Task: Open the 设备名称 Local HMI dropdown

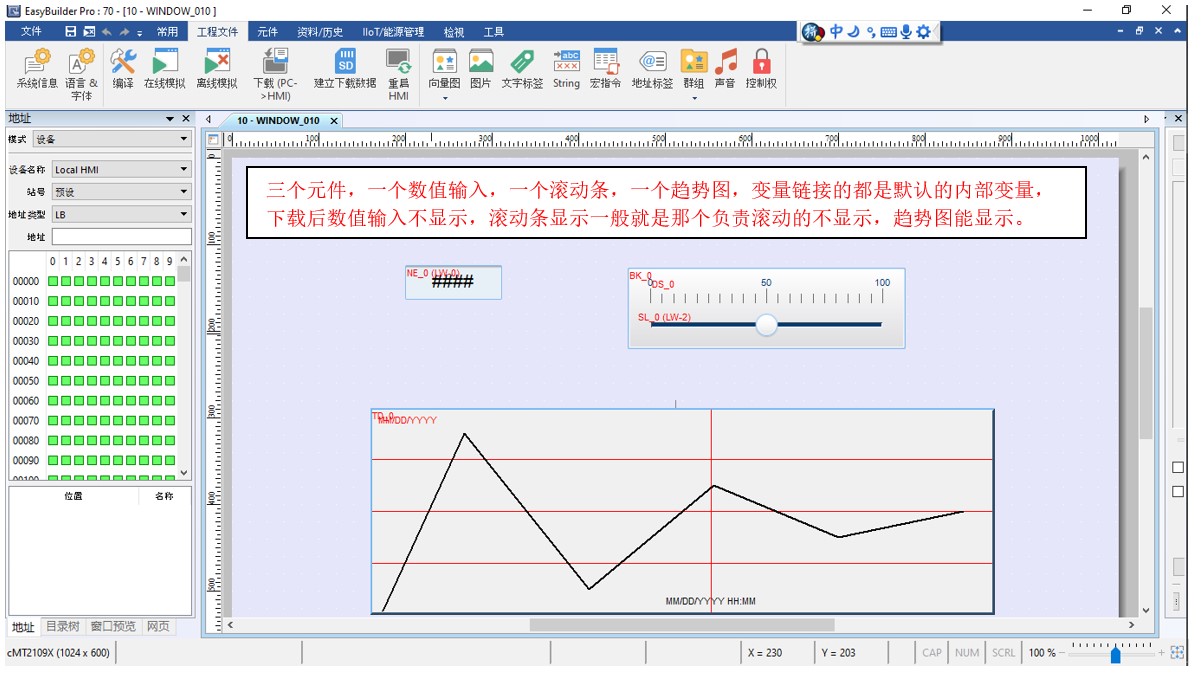Action: point(121,170)
